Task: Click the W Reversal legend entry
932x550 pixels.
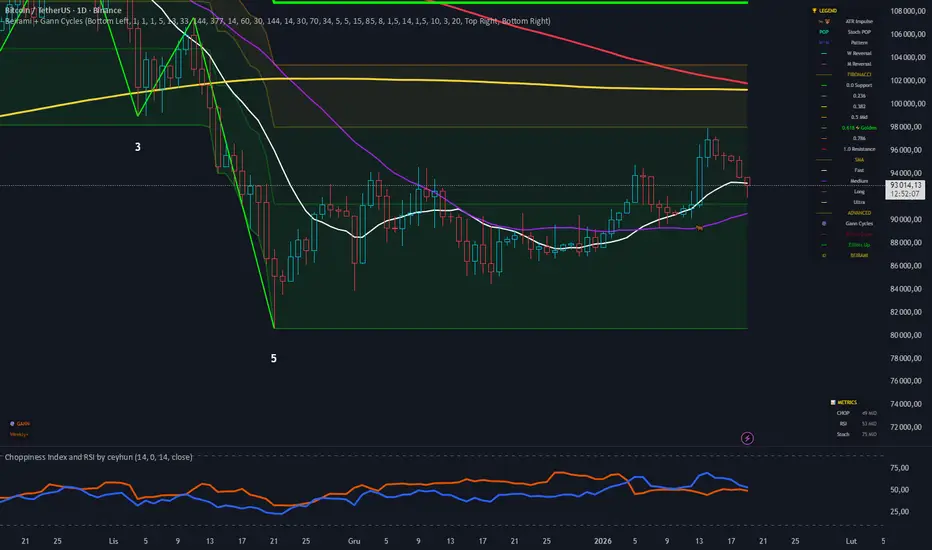Action: coord(859,54)
